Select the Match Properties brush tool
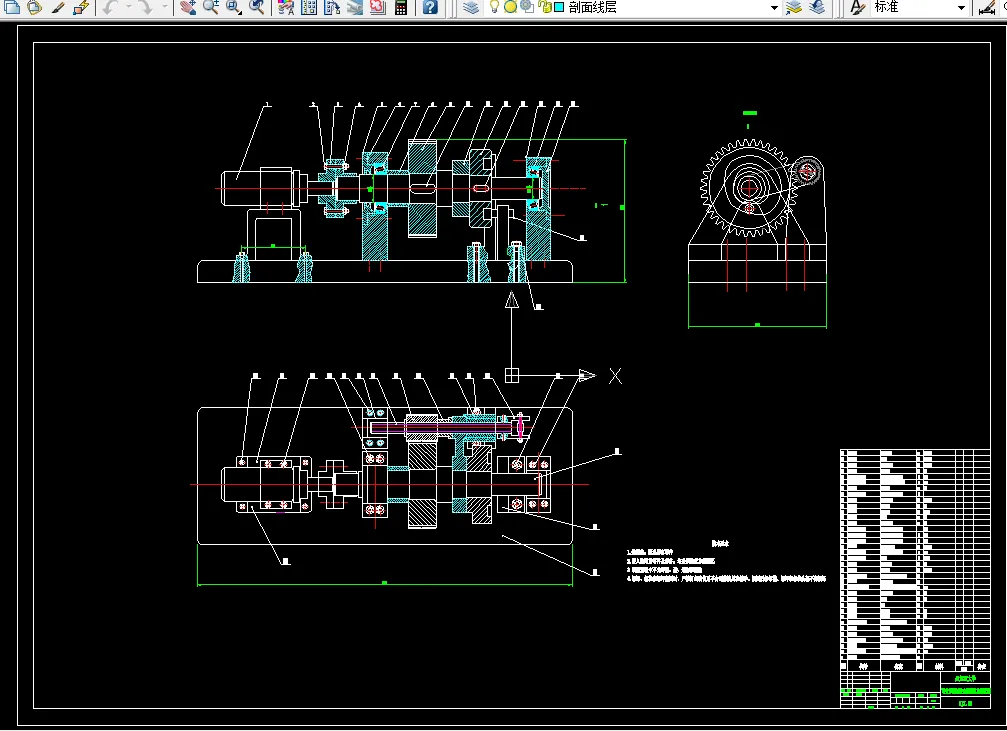Screen dimensions: 1007x731 [58, 7]
